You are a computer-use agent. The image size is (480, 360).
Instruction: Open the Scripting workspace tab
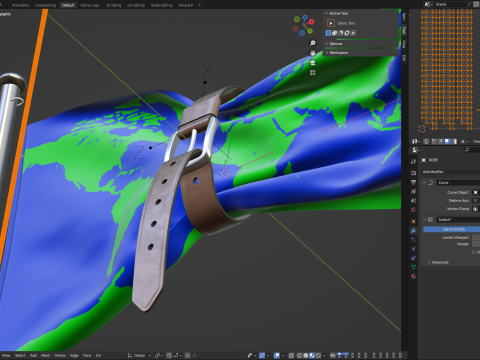point(114,5)
